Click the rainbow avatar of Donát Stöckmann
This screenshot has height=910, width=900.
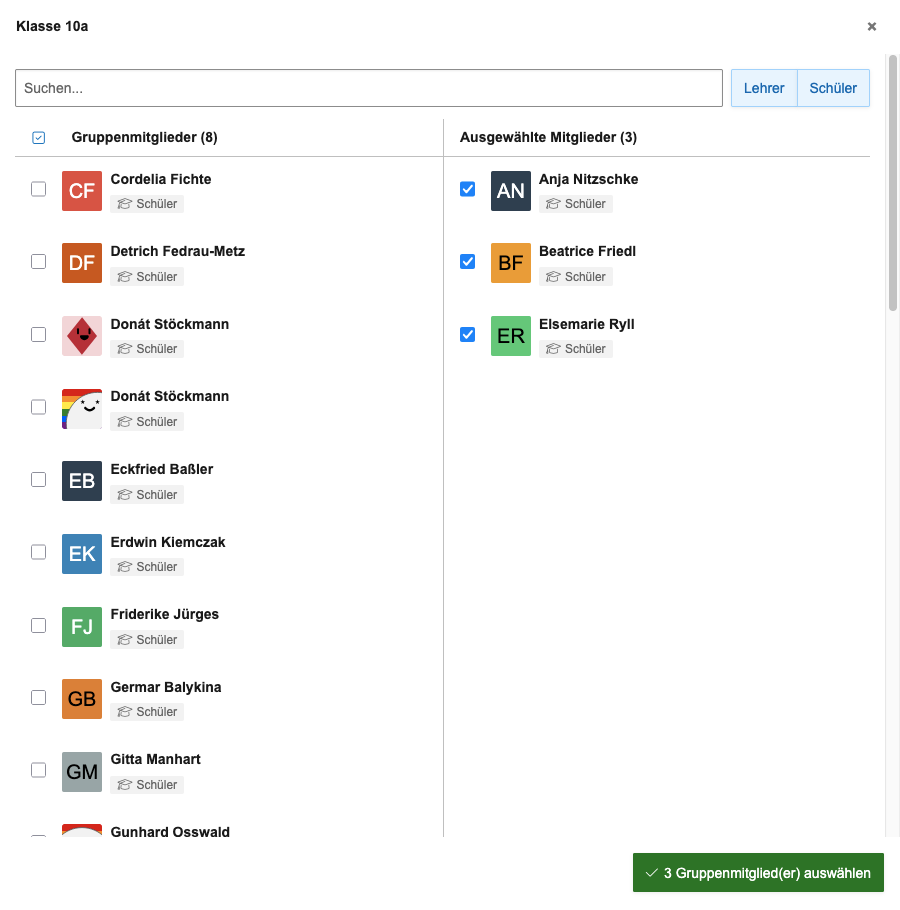point(82,409)
